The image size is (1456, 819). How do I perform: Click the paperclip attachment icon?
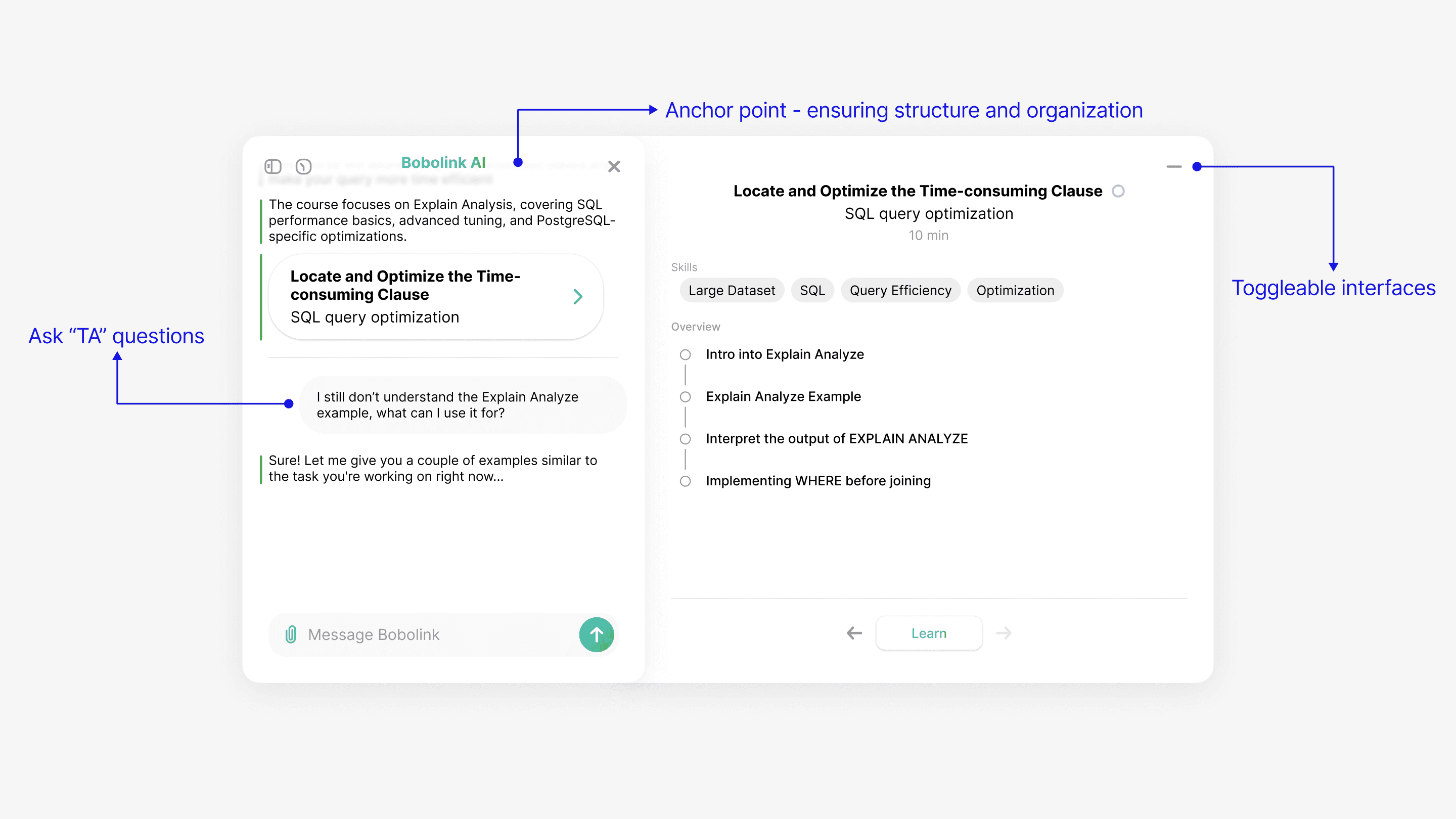(x=291, y=634)
